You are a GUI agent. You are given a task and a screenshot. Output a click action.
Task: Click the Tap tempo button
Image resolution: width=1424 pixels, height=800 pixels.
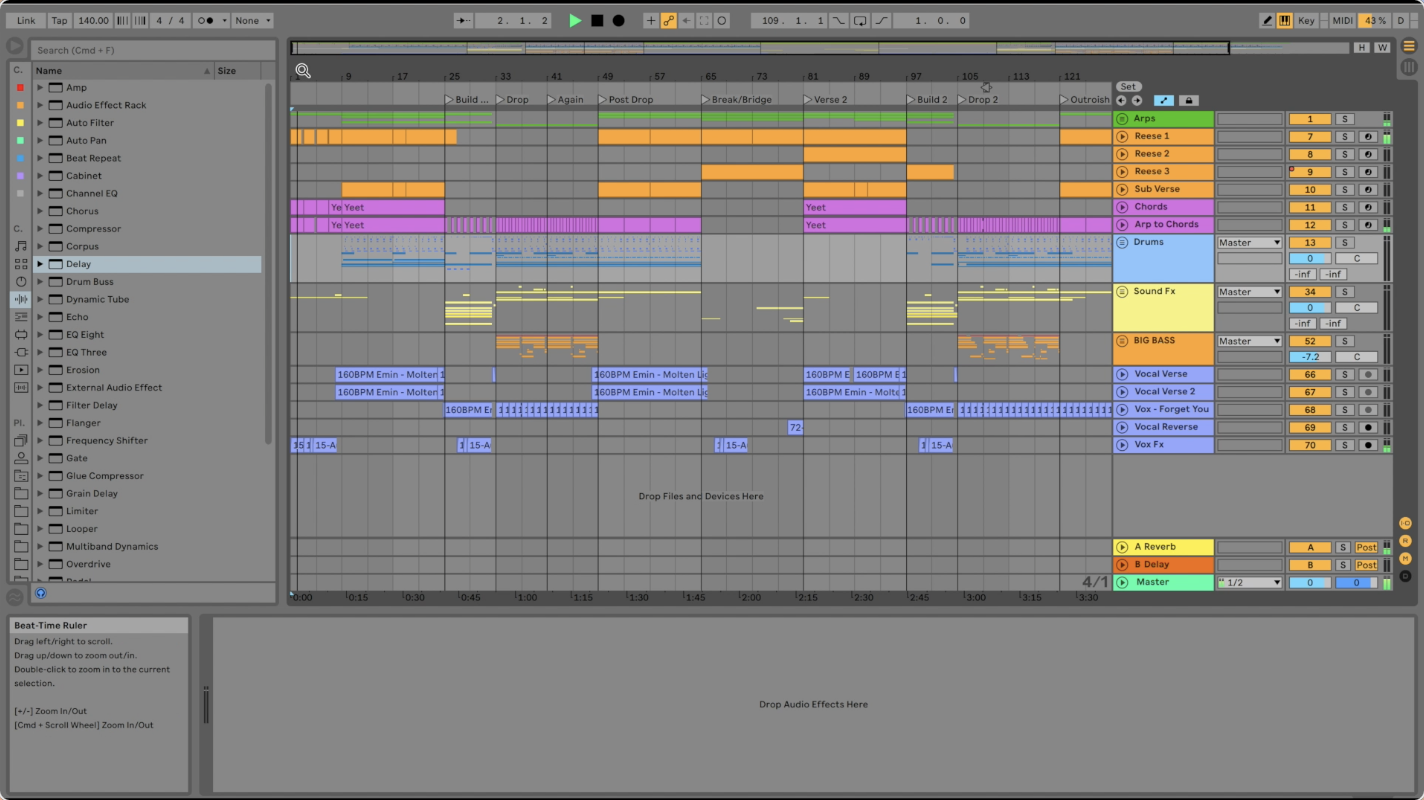coord(59,20)
